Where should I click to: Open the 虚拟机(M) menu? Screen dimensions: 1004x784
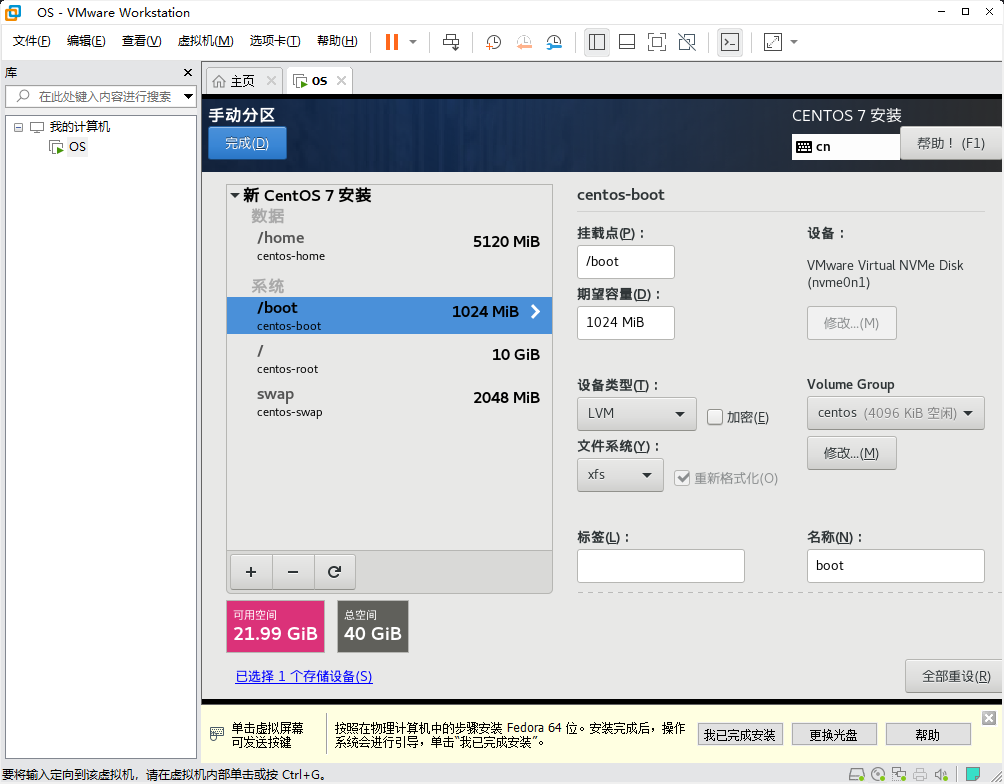205,41
